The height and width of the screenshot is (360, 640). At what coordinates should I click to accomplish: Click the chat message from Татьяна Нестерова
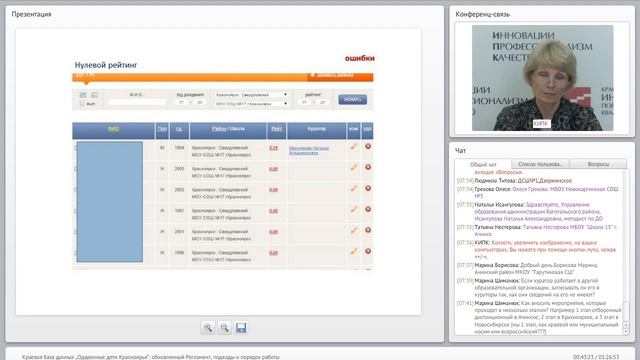pos(537,230)
